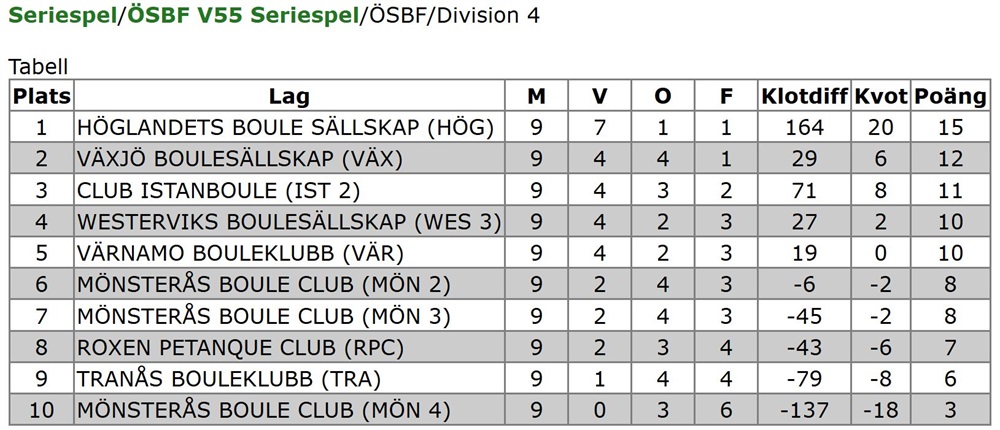Select Mönsterås Boule Club (MÖN 2)
Image resolution: width=1000 pixels, height=430 pixels.
coord(263,285)
